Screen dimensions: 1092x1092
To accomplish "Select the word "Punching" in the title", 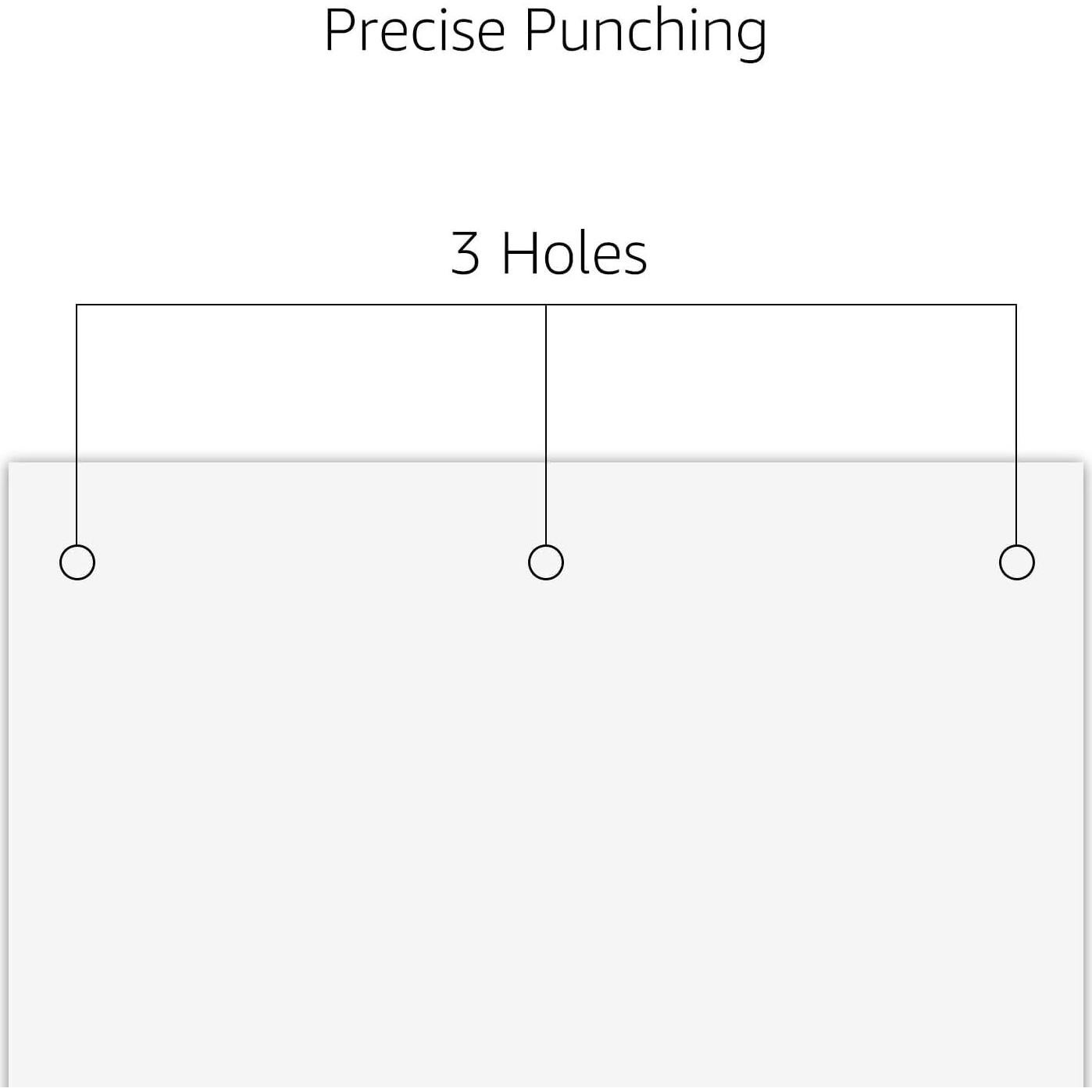I will [x=645, y=31].
